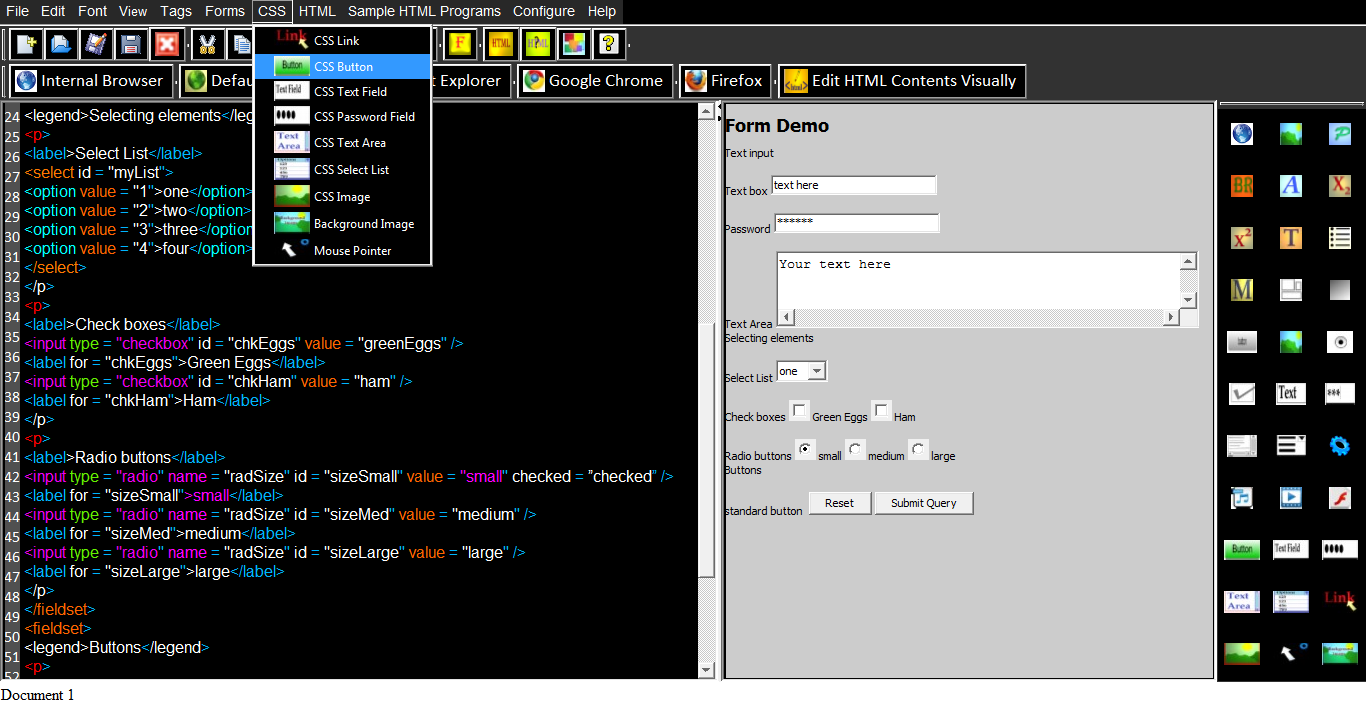Check the Ham checkbox

(881, 411)
